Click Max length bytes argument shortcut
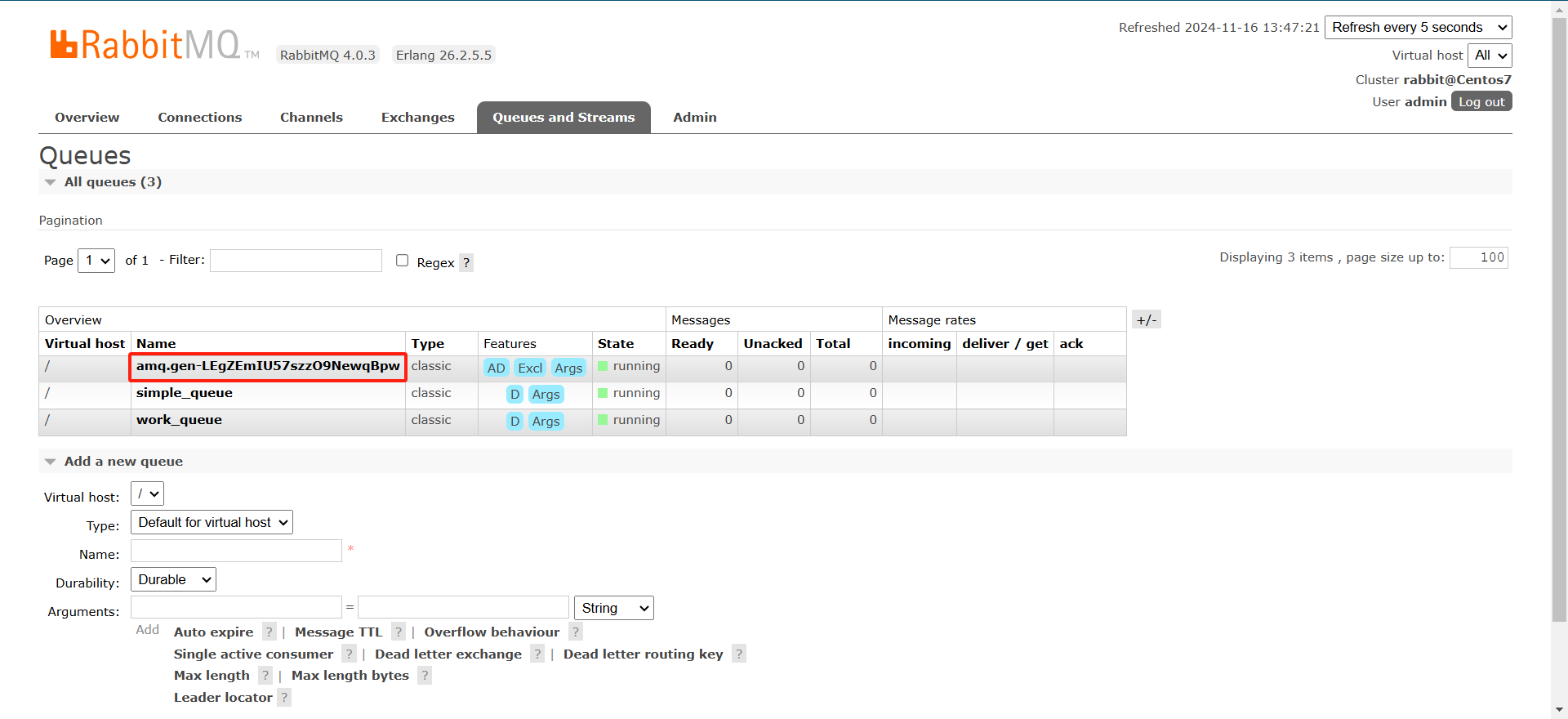Screen dimensions: 1568x719 click(x=350, y=675)
